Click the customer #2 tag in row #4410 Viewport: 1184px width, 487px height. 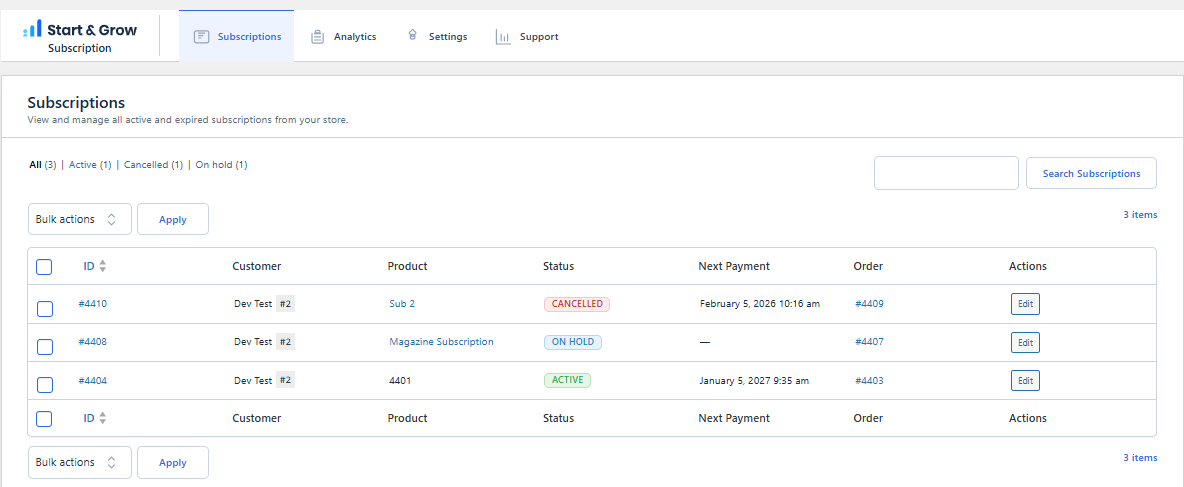(x=285, y=304)
